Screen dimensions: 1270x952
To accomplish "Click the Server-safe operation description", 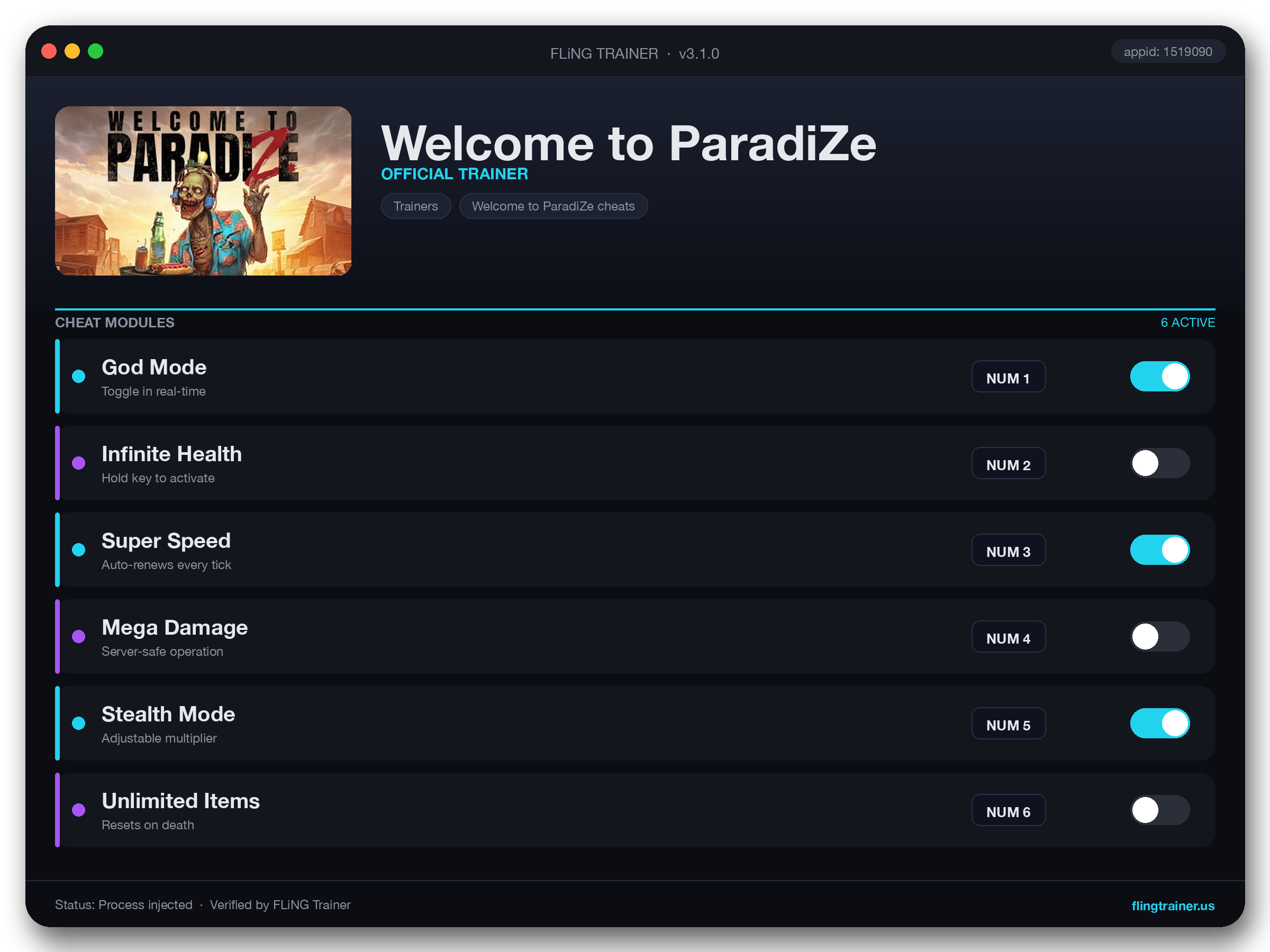I will click(x=162, y=651).
